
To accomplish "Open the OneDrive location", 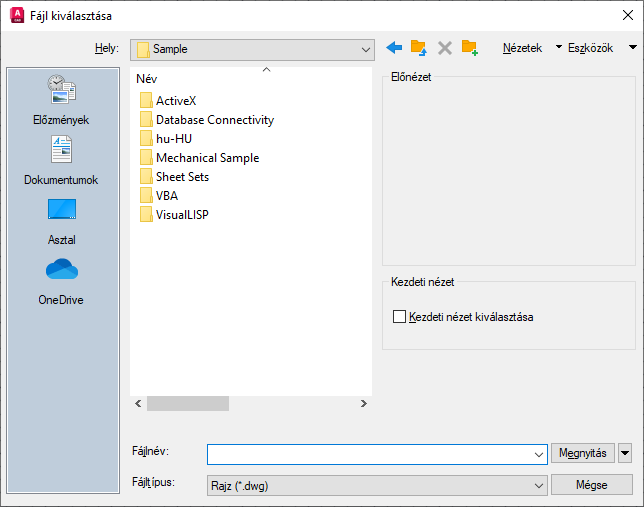I will coord(61,282).
